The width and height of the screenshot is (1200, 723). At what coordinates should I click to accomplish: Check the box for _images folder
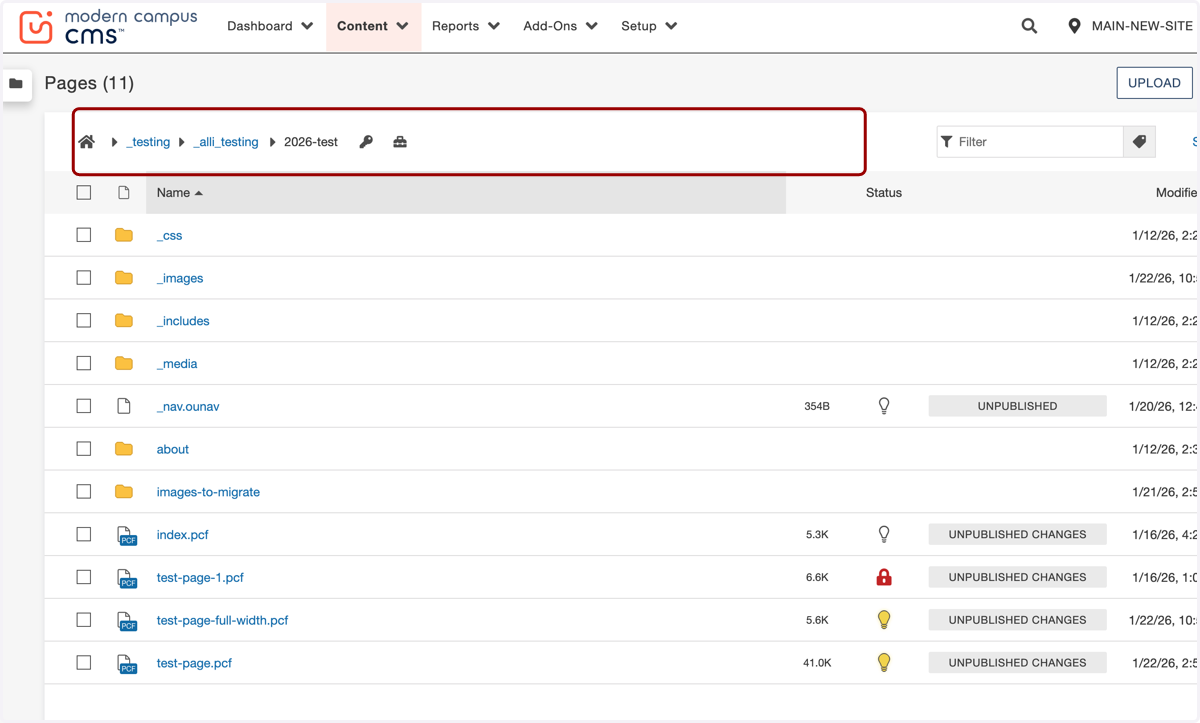(84, 278)
